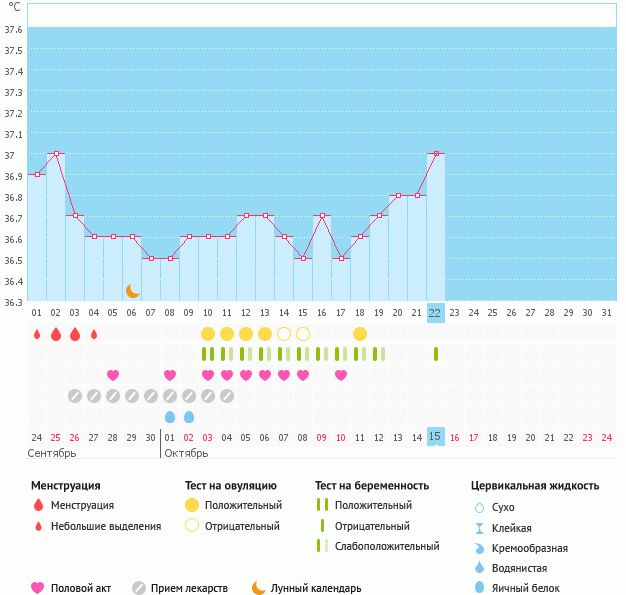Click the pregnancy test mark on day 22
The image size is (626, 595).
coord(436,354)
